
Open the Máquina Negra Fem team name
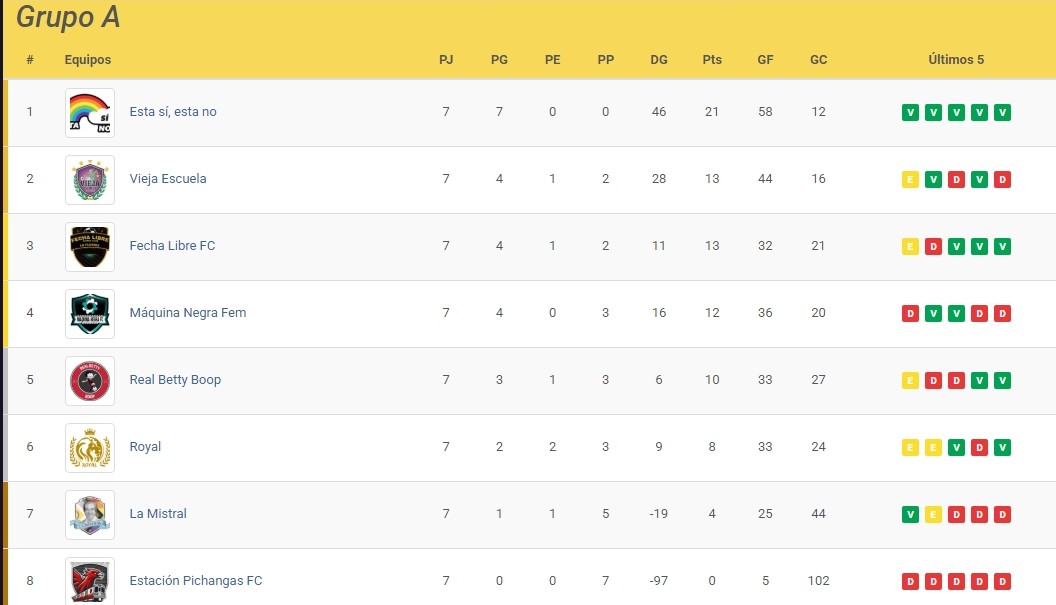coord(188,313)
